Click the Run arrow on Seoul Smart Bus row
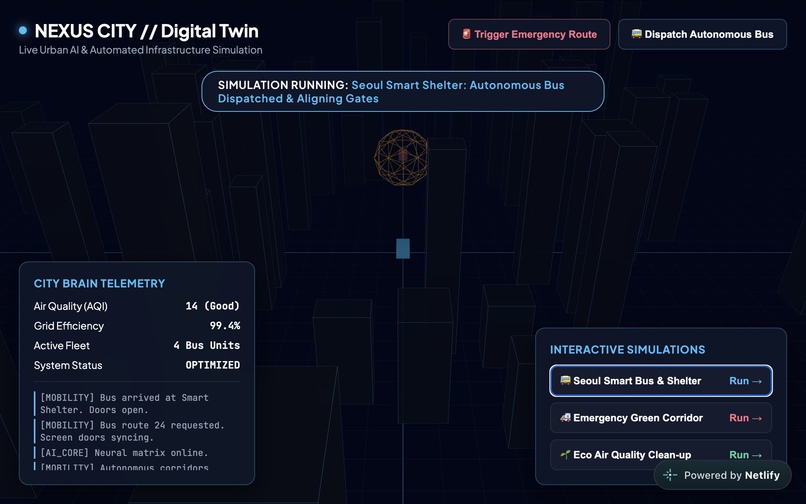Viewport: 806px width, 504px height. tap(745, 381)
